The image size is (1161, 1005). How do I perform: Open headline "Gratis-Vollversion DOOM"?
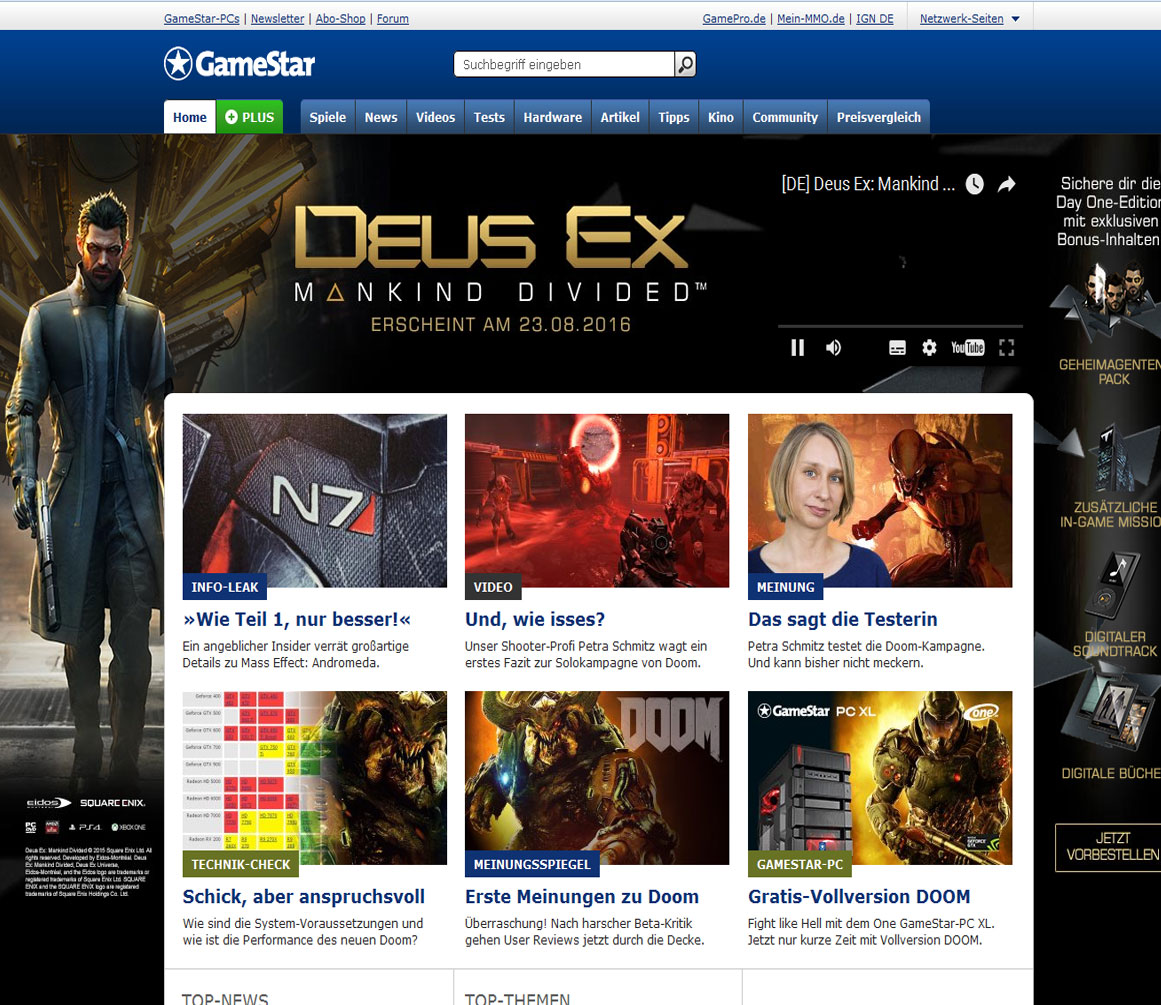(x=859, y=896)
